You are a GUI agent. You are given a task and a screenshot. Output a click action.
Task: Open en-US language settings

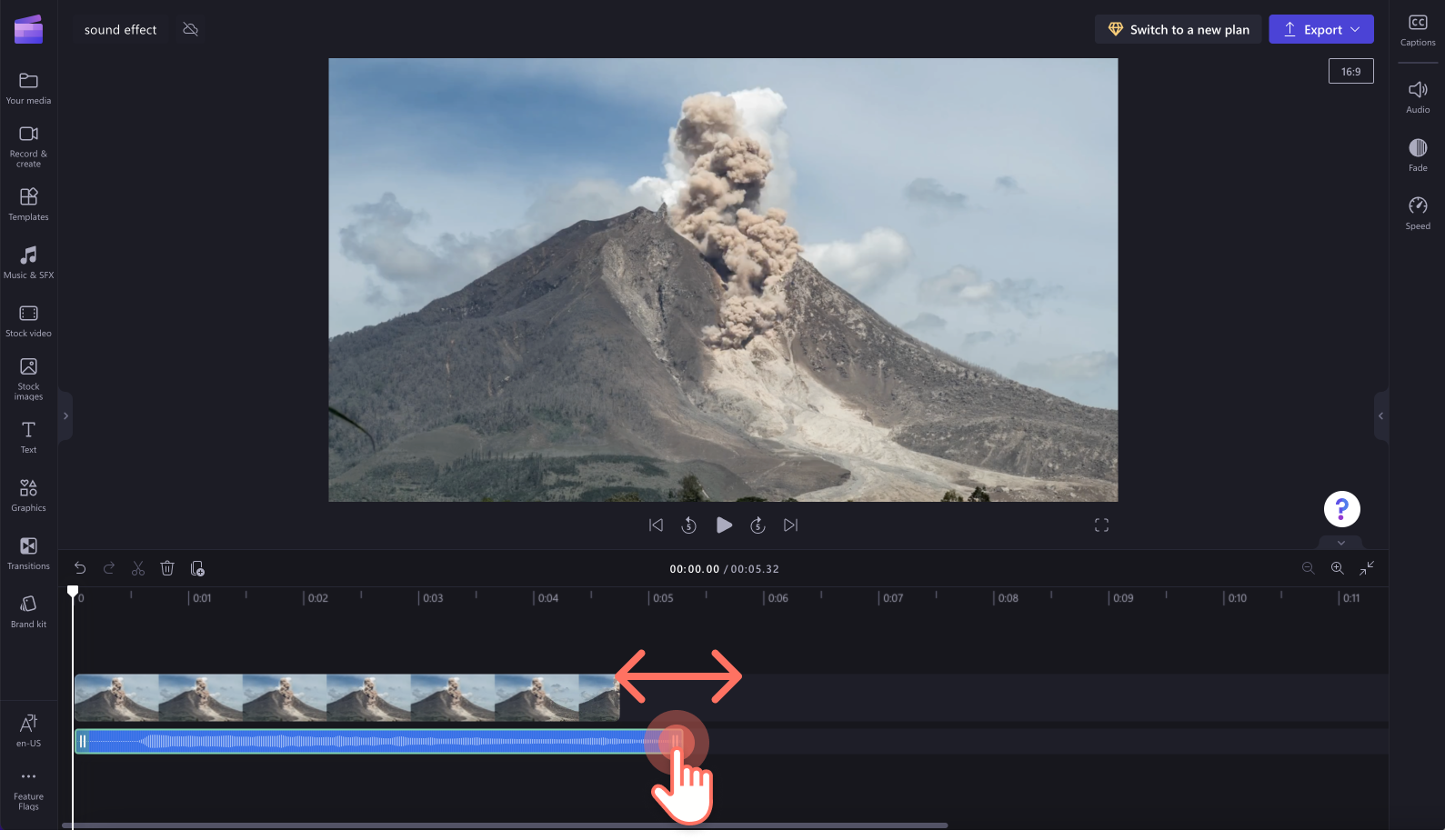point(28,730)
